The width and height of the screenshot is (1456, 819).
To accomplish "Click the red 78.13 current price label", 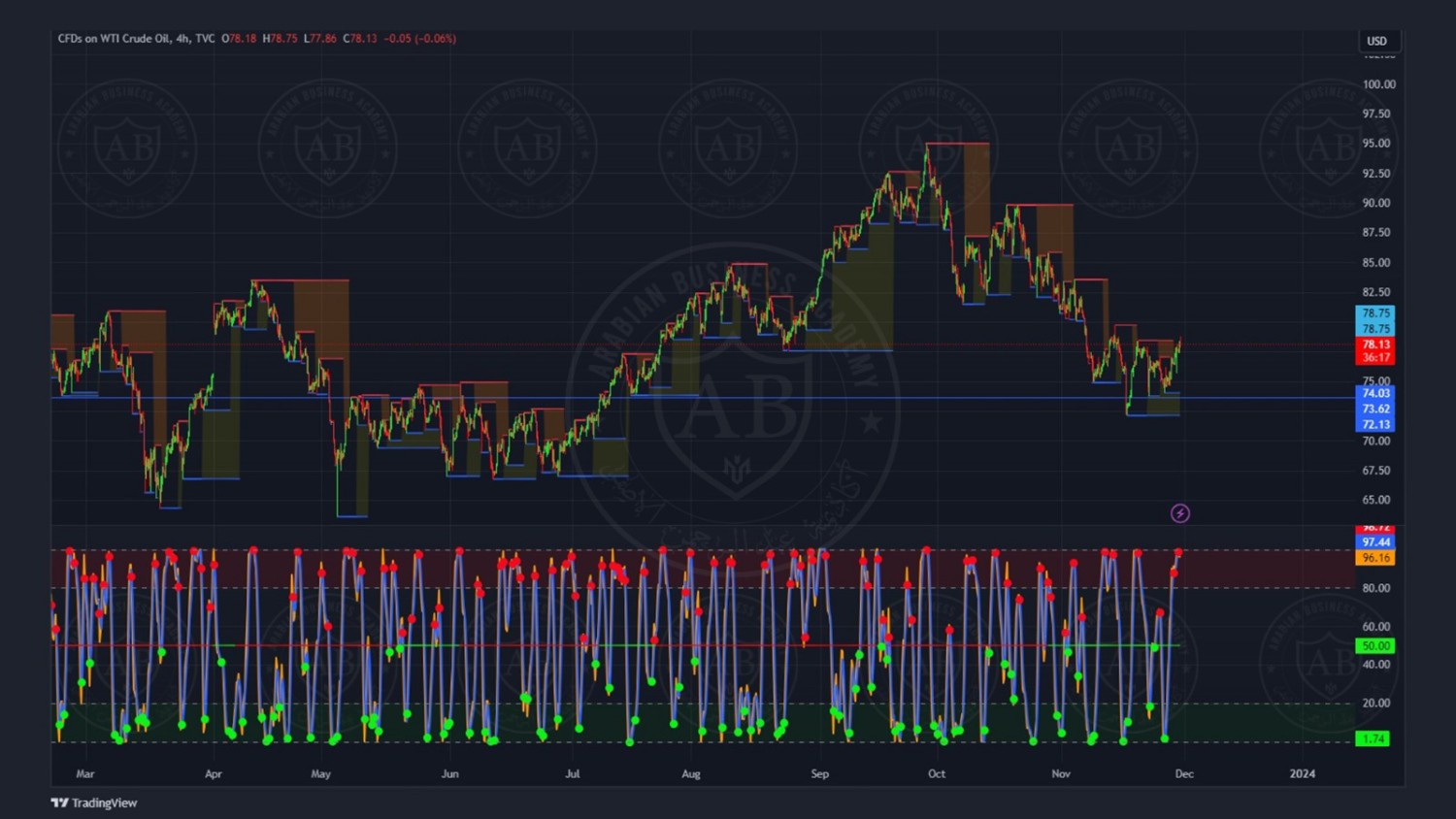I will tap(1374, 344).
